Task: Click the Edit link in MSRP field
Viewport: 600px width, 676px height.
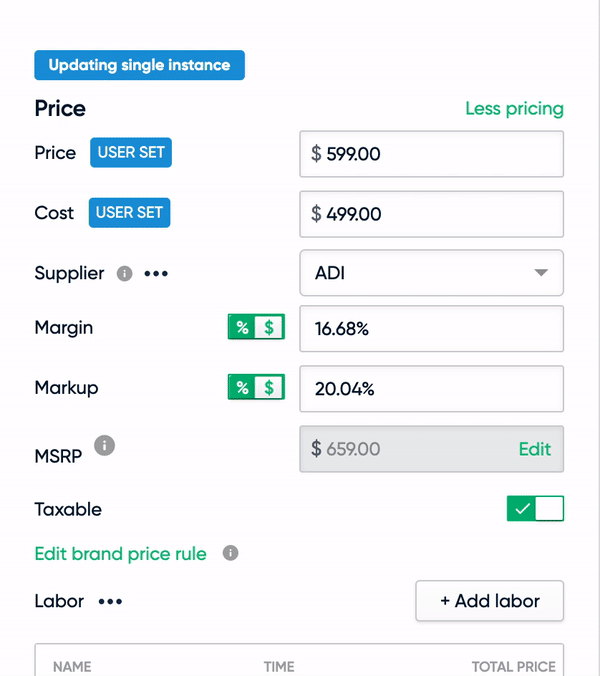Action: [534, 449]
